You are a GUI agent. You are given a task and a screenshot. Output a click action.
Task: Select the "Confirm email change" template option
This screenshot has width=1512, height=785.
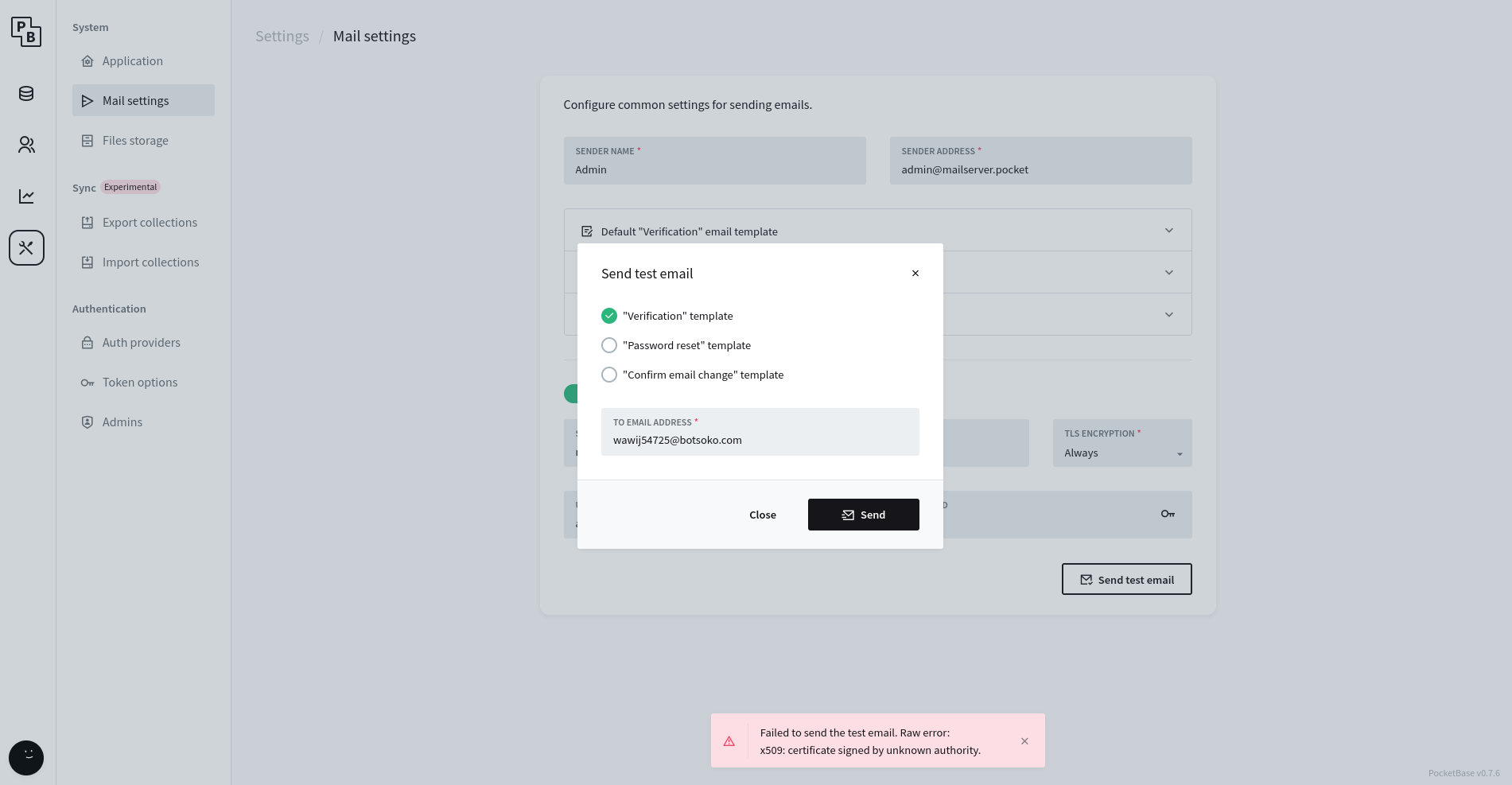click(x=609, y=374)
